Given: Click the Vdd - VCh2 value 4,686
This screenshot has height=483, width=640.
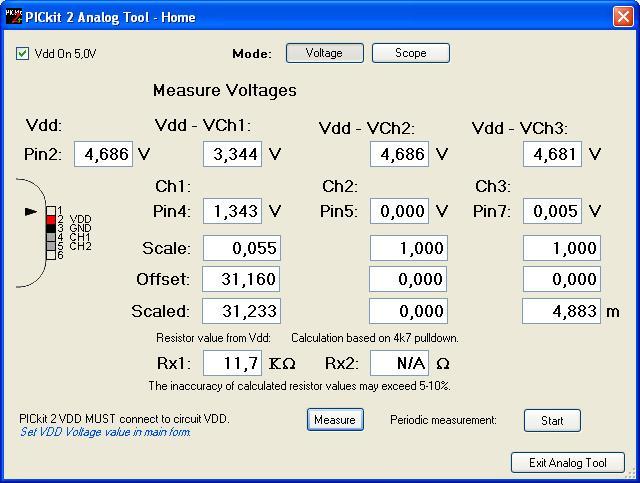Looking at the screenshot, I should point(400,154).
